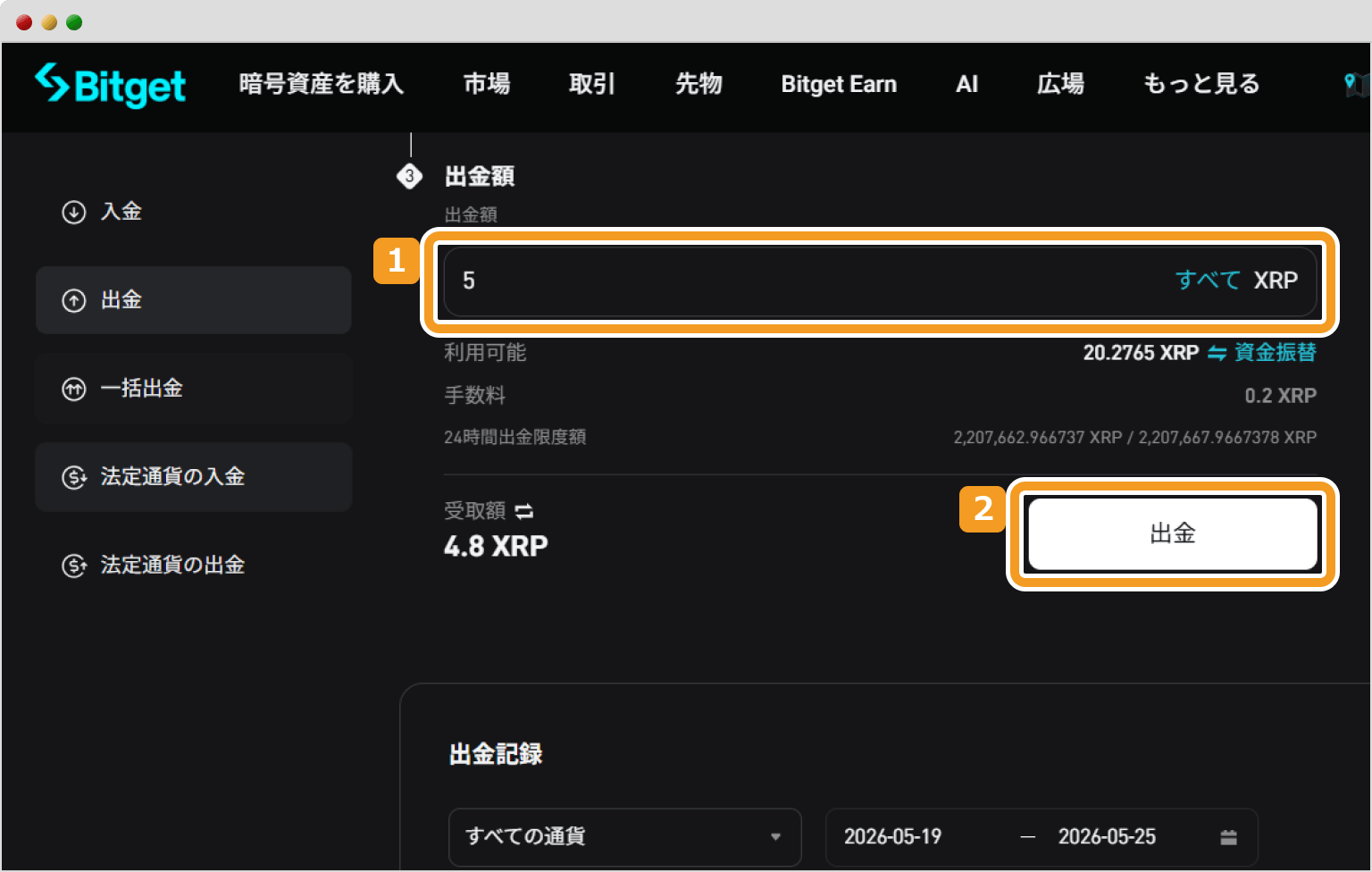Viewport: 1372px width, 872px height.
Task: Click the fiat deposit (法定通貨の入金) icon
Action: point(73,477)
